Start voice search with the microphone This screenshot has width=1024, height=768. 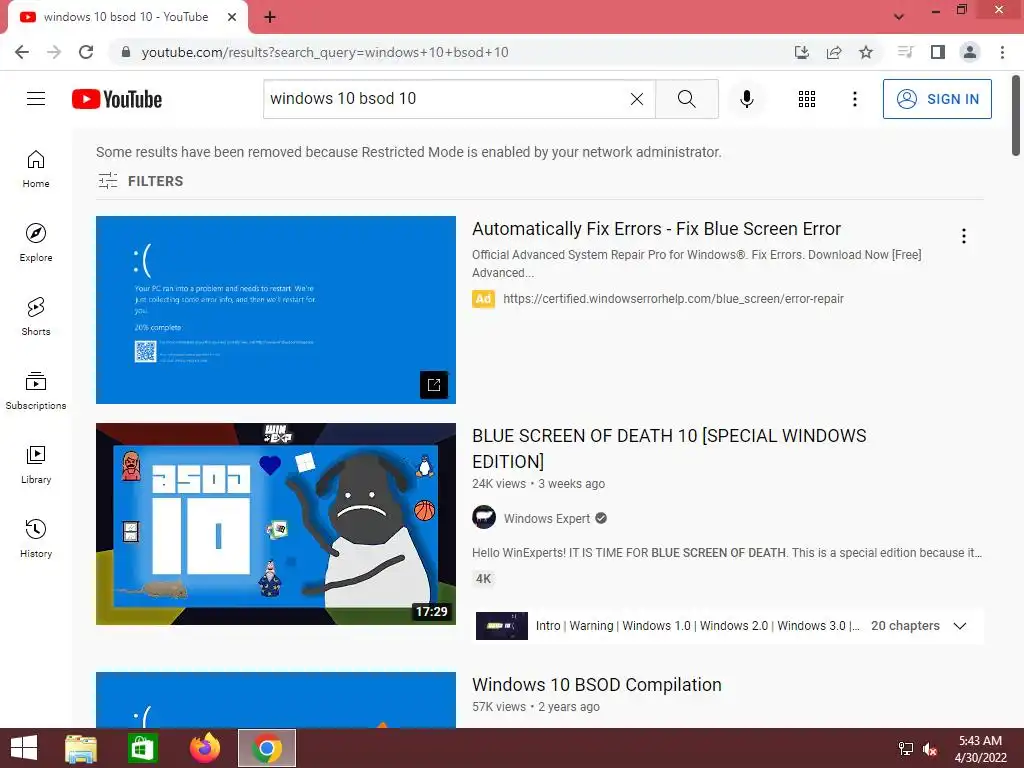[746, 99]
